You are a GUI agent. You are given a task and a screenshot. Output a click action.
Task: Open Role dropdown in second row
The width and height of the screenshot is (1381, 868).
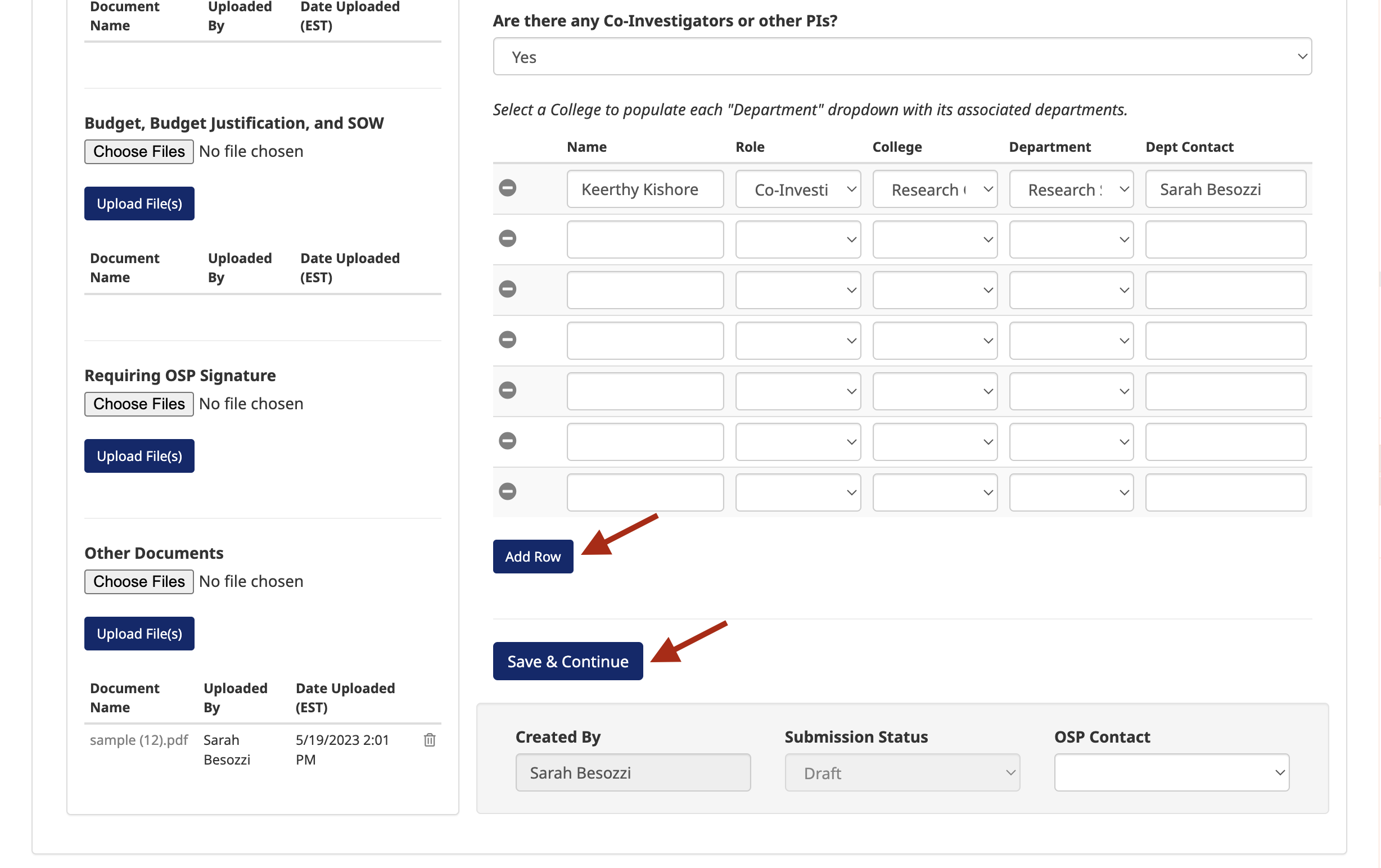click(x=798, y=239)
